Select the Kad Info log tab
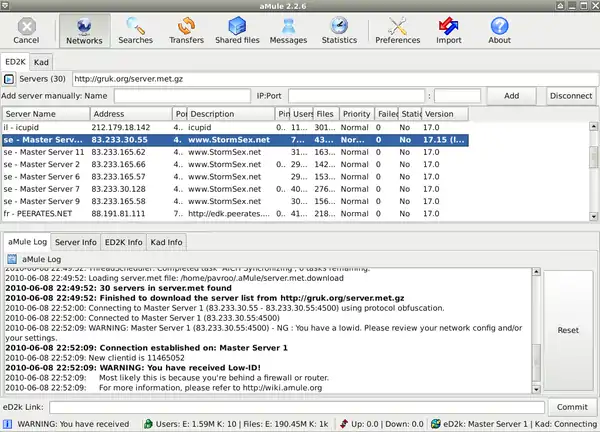 click(x=166, y=242)
